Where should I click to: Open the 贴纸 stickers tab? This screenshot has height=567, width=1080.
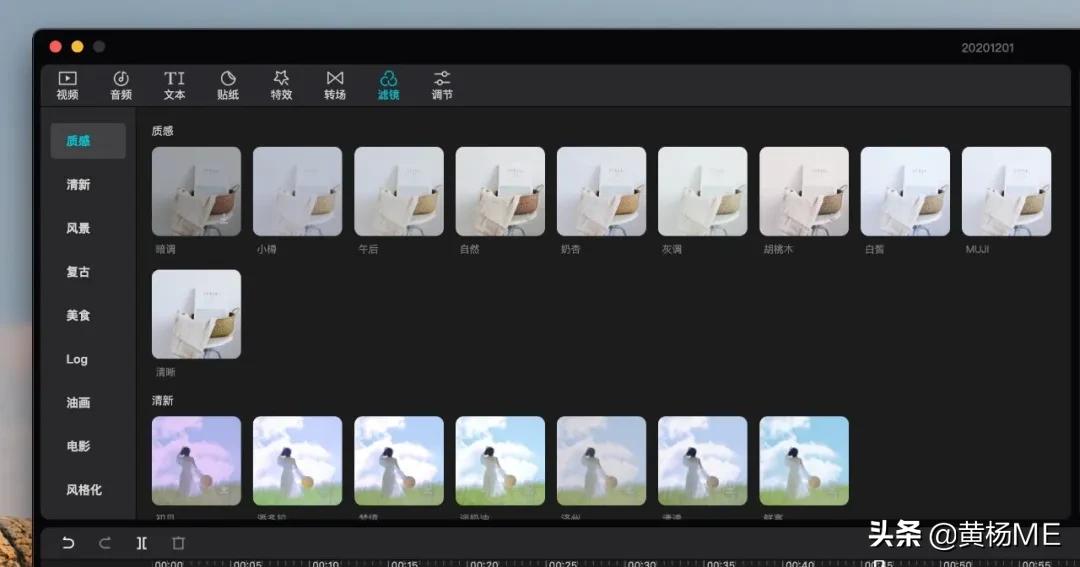tap(228, 85)
